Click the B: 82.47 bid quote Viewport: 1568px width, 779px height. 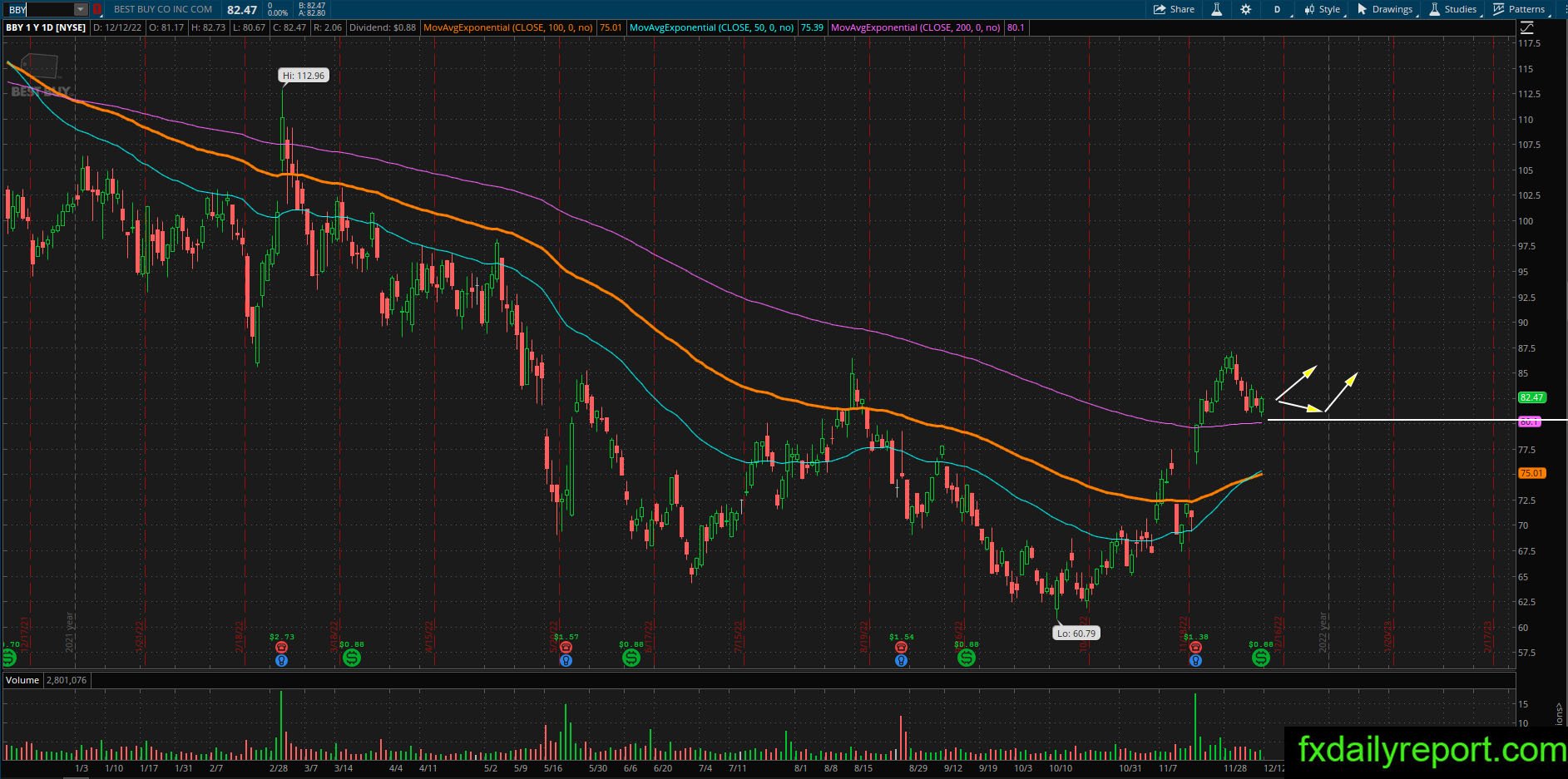(x=311, y=5)
